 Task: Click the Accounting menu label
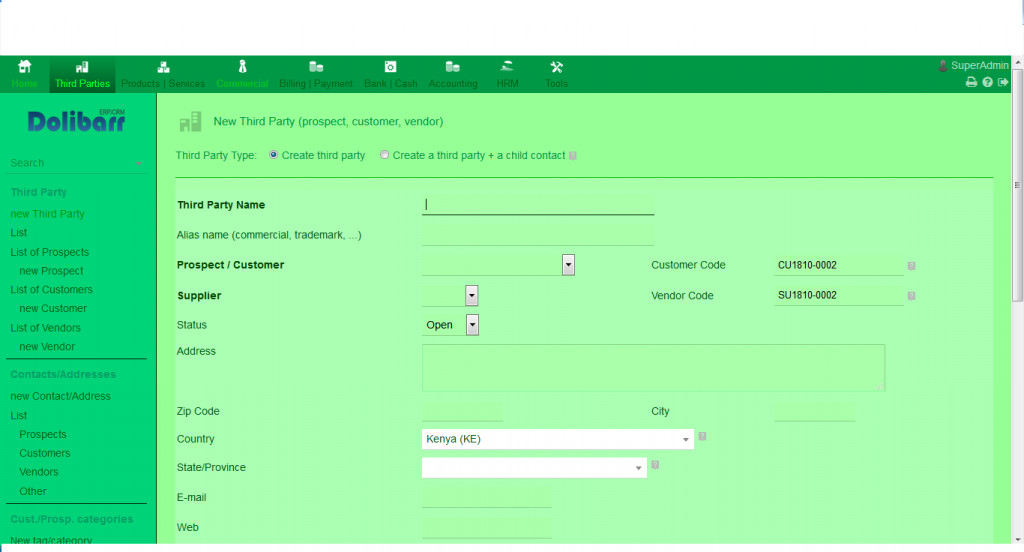click(453, 84)
